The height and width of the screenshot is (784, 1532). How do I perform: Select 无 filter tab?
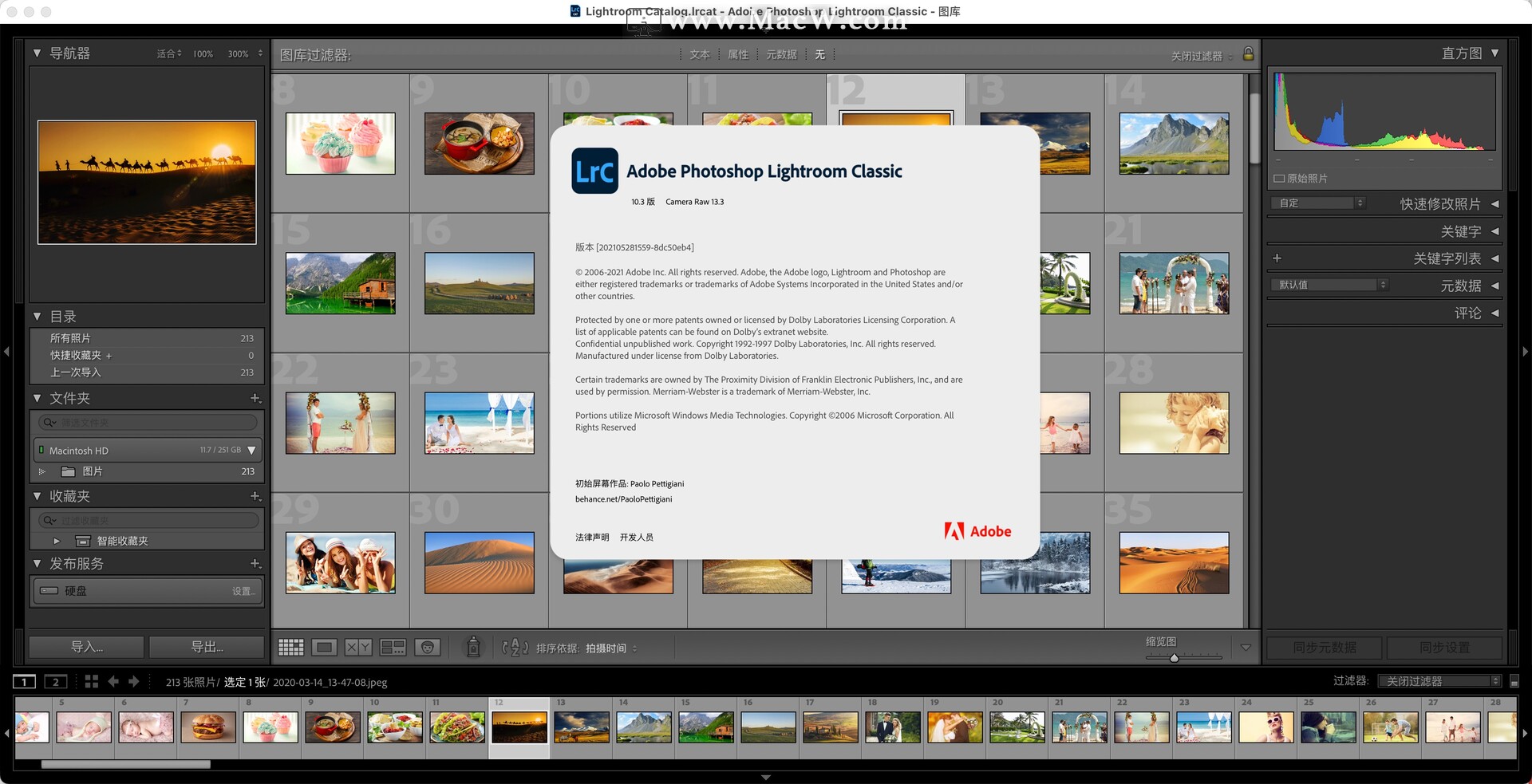click(819, 54)
